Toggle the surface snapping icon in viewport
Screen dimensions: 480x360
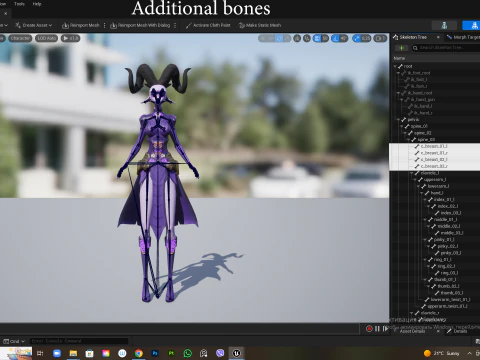pyautogui.click(x=307, y=39)
